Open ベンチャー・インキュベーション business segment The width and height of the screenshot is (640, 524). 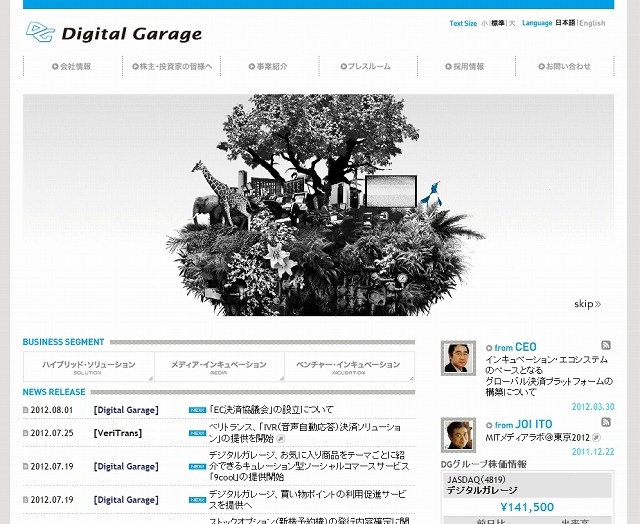(x=349, y=367)
